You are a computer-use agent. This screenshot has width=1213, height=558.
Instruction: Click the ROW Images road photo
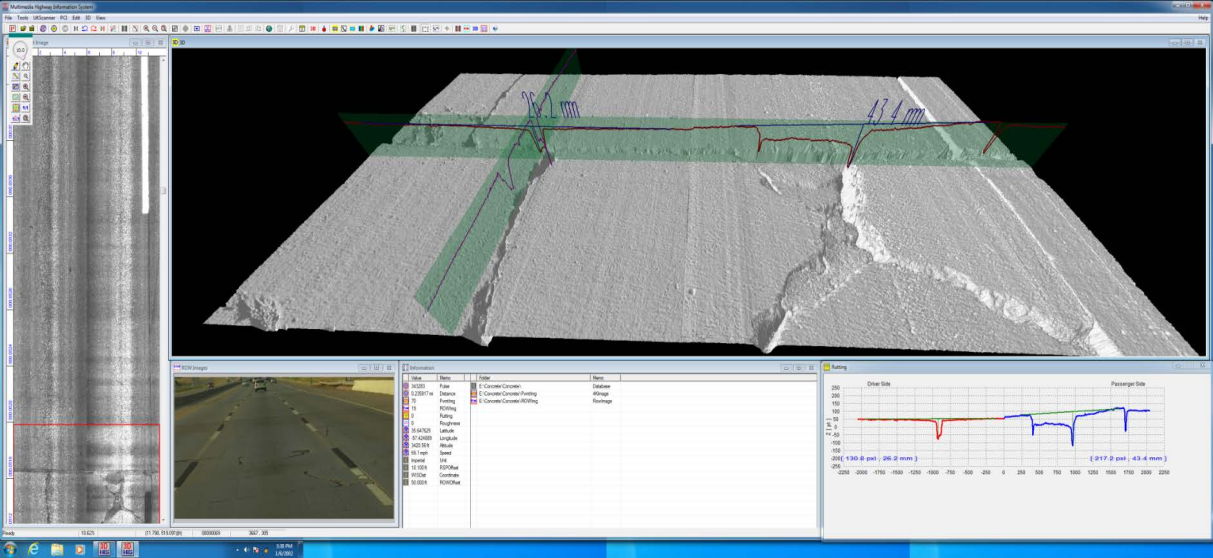[284, 448]
